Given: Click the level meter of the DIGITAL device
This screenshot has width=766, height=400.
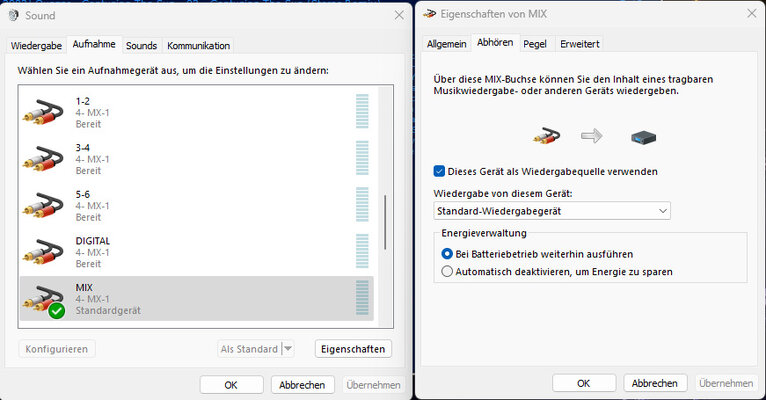Looking at the screenshot, I should 362,251.
